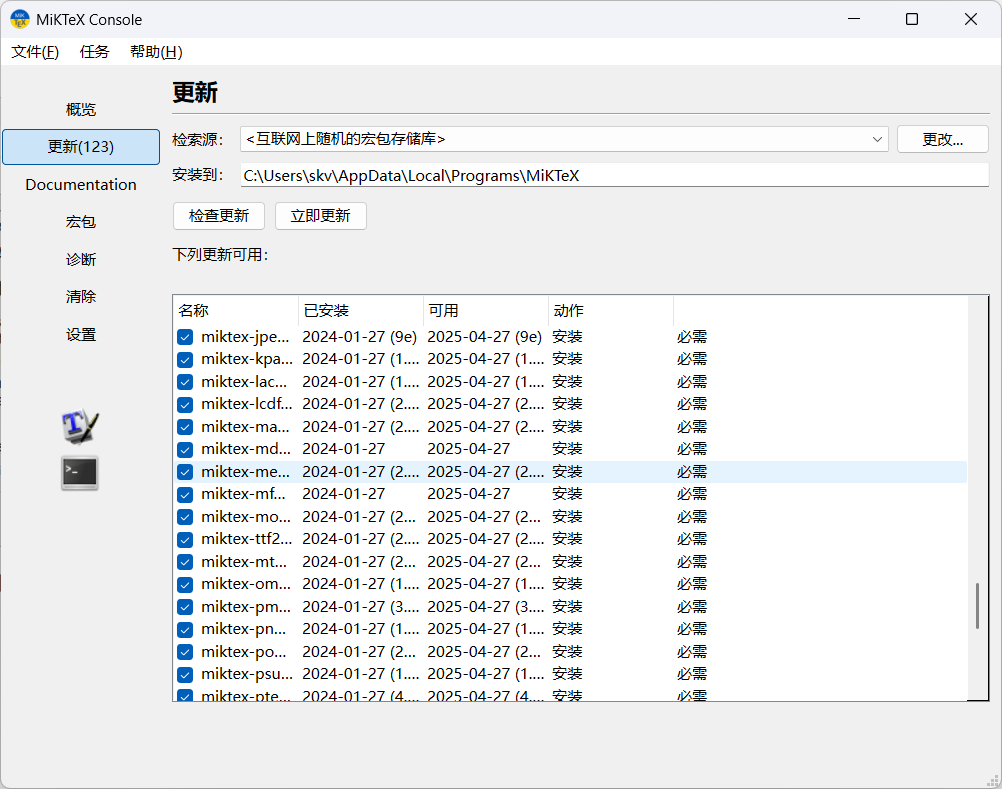The image size is (1002, 789).
Task: Click the 检查更新 button
Action: click(219, 216)
